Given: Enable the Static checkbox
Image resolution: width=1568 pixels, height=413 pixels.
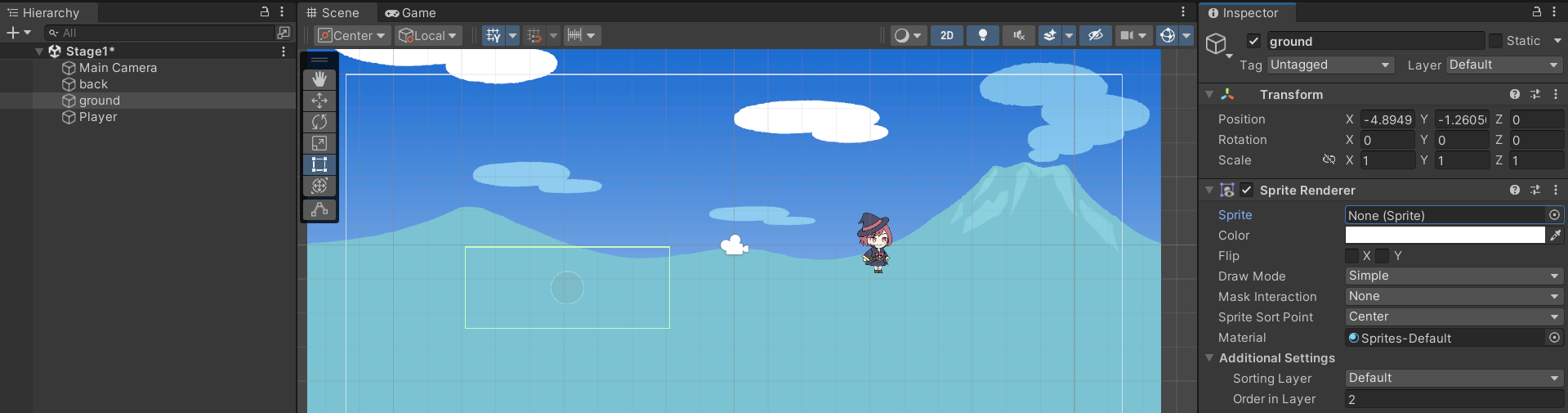Looking at the screenshot, I should pos(1495,41).
